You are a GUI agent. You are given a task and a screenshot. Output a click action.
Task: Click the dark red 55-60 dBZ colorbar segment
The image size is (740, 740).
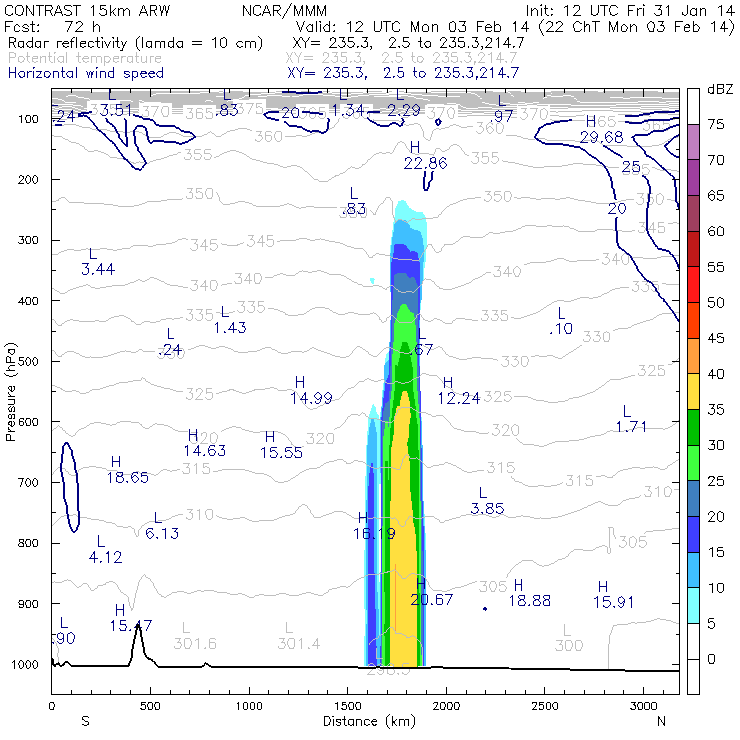(693, 249)
